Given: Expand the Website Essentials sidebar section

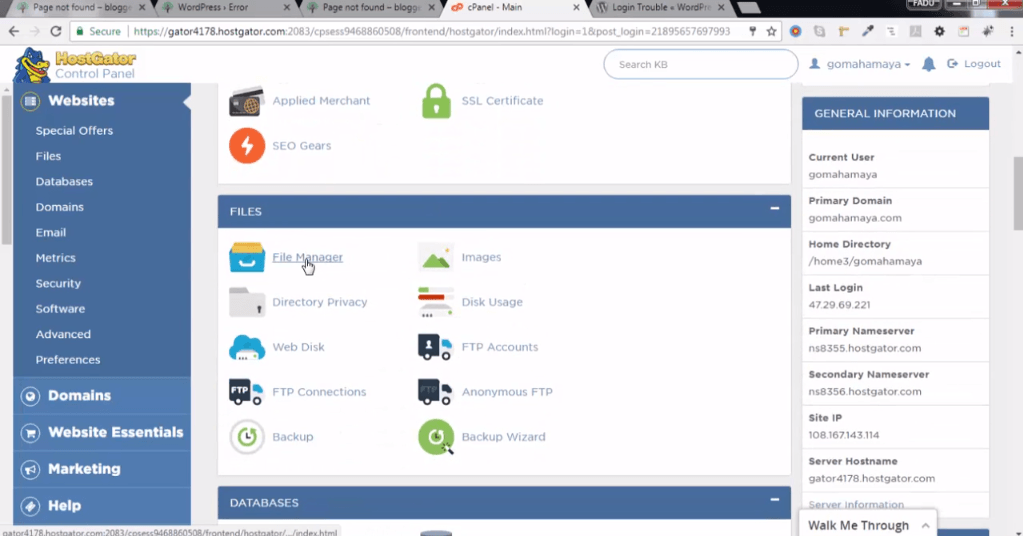Looking at the screenshot, I should click(x=102, y=432).
